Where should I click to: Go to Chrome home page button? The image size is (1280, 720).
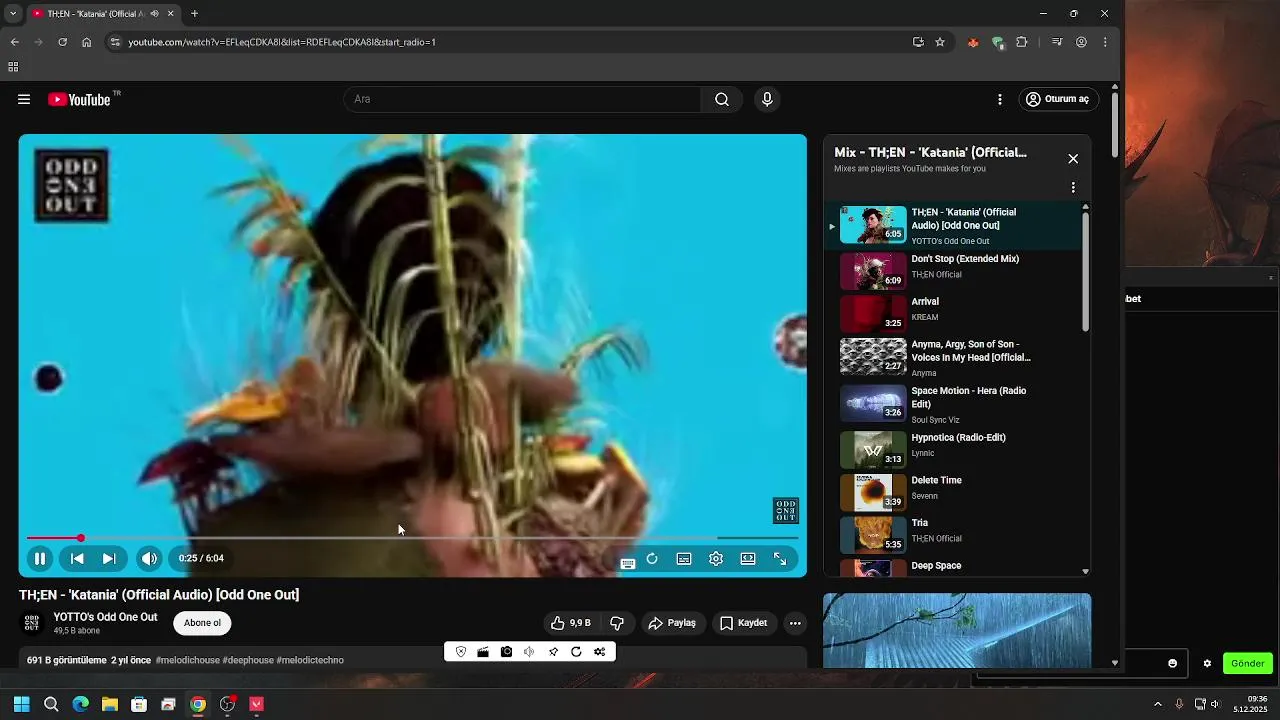click(x=87, y=42)
